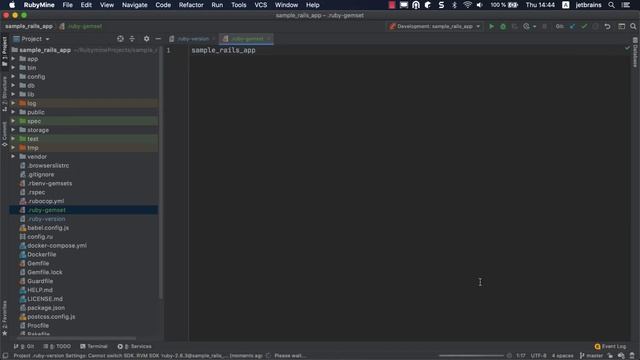Open the Navigate menu
This screenshot has width=640, height=360.
pyautogui.click(x=134, y=5)
